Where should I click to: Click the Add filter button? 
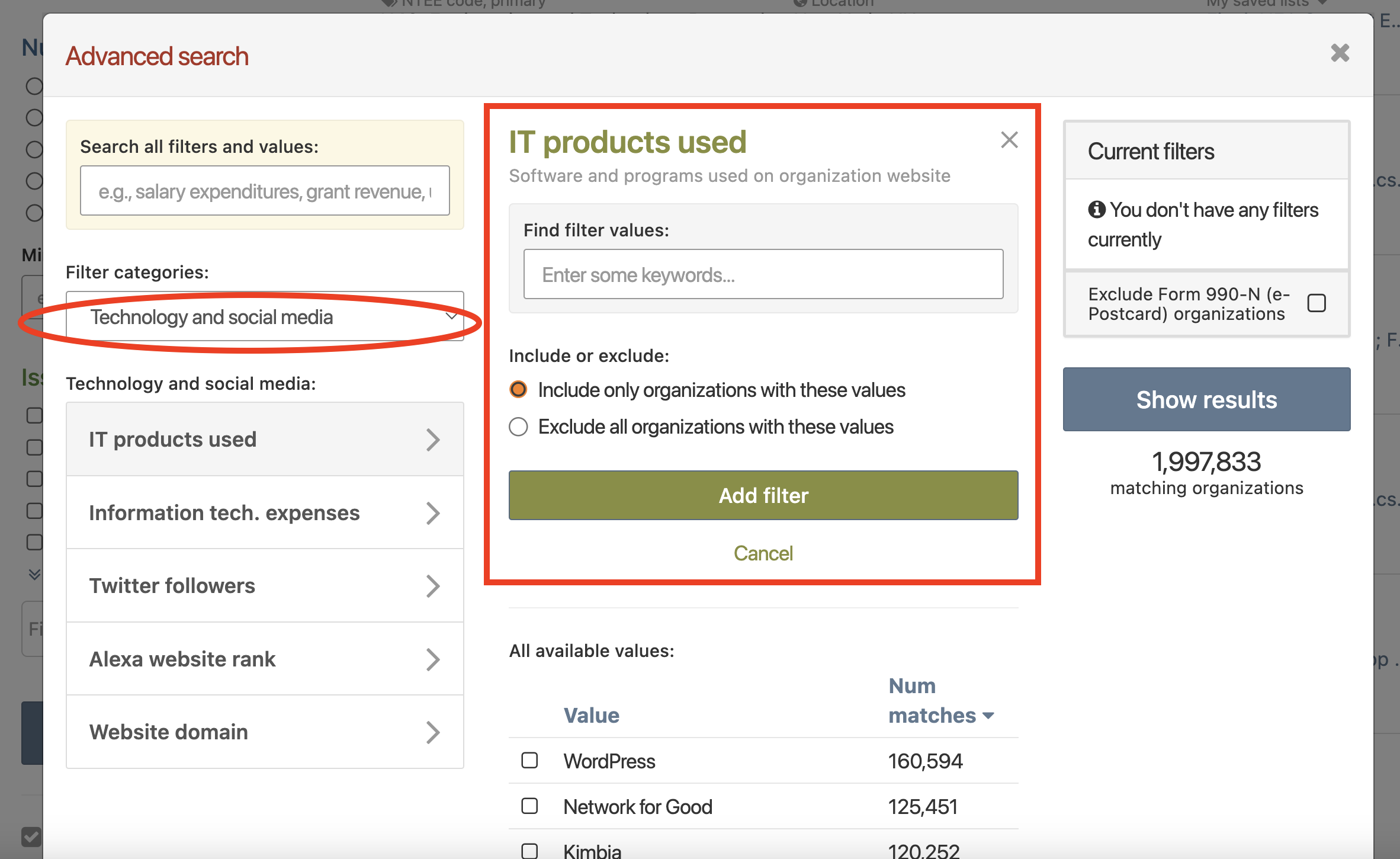point(763,495)
